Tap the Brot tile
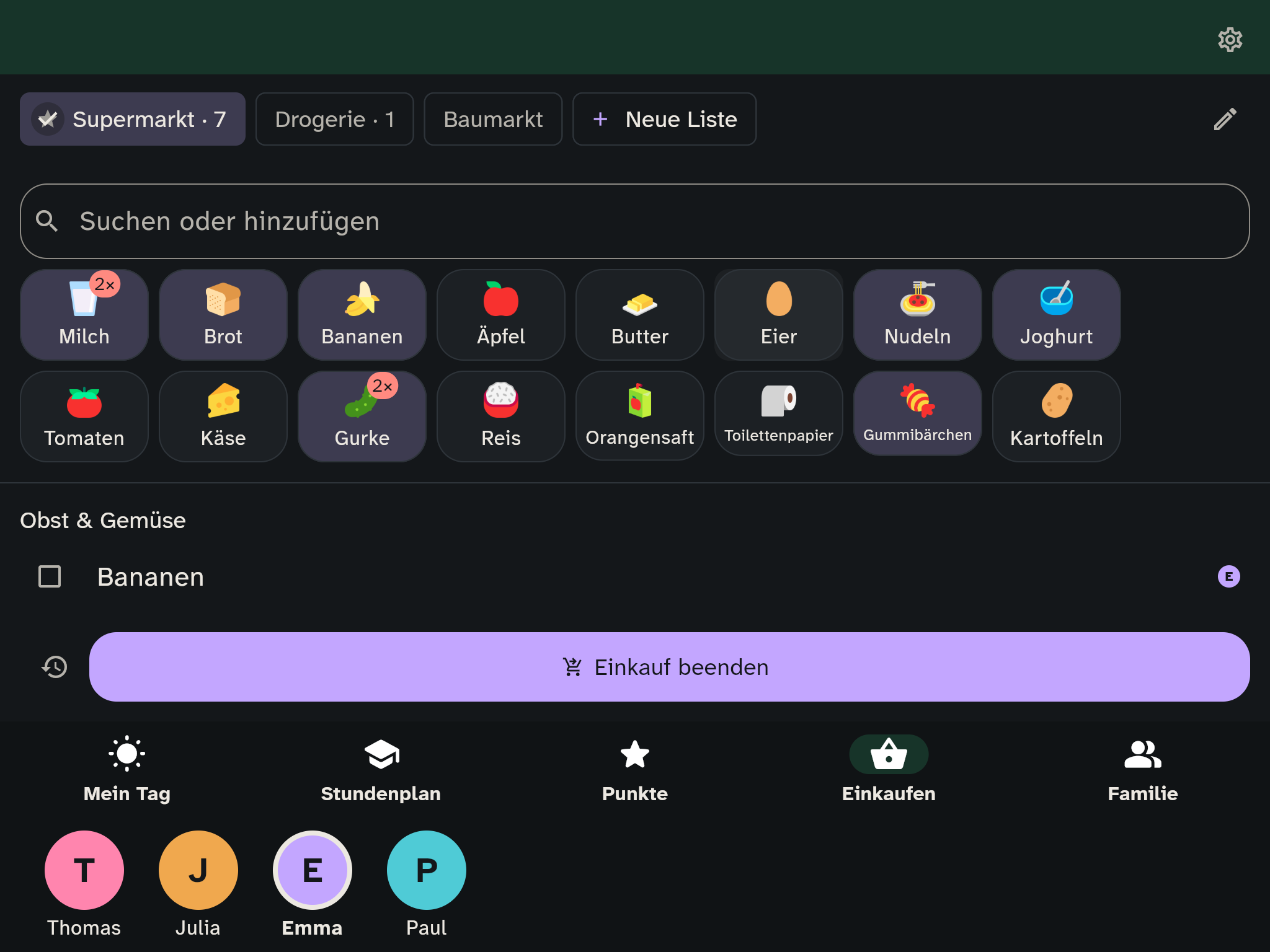This screenshot has height=952, width=1270. tap(223, 315)
